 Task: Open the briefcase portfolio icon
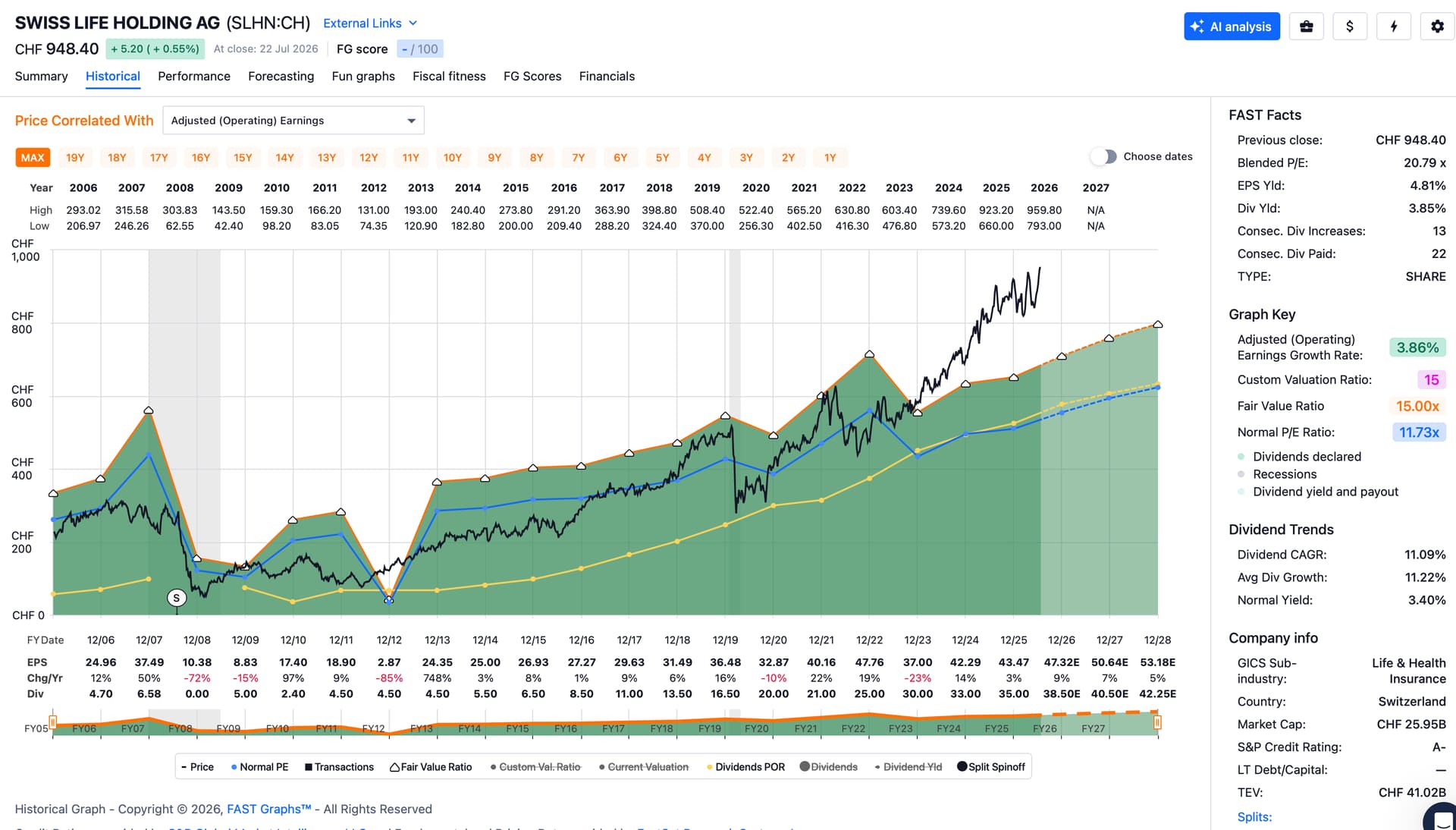click(x=1306, y=27)
